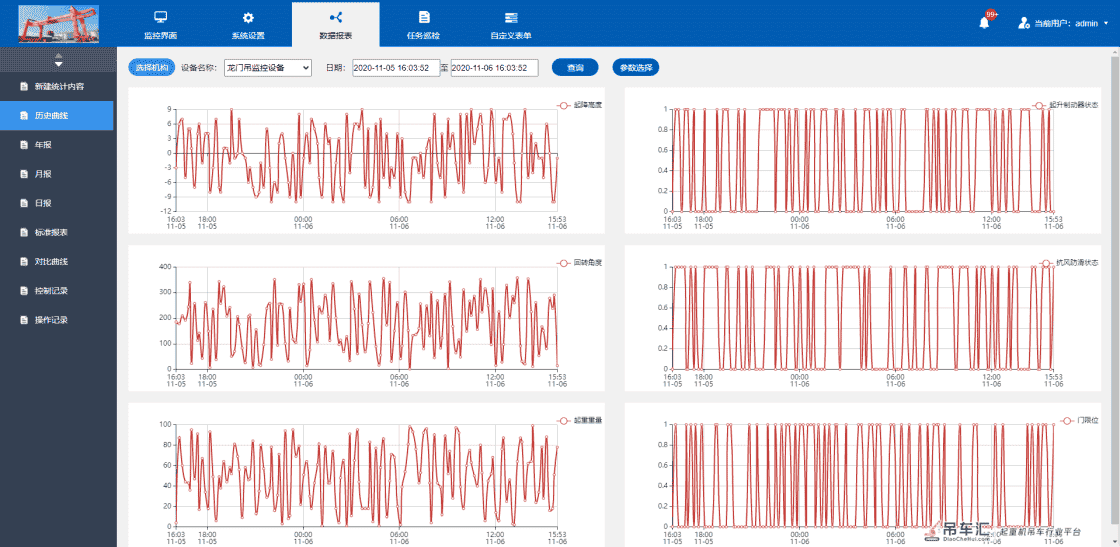Screen dimensions: 1120x547
Task: Click the 查询 button
Action: click(575, 68)
